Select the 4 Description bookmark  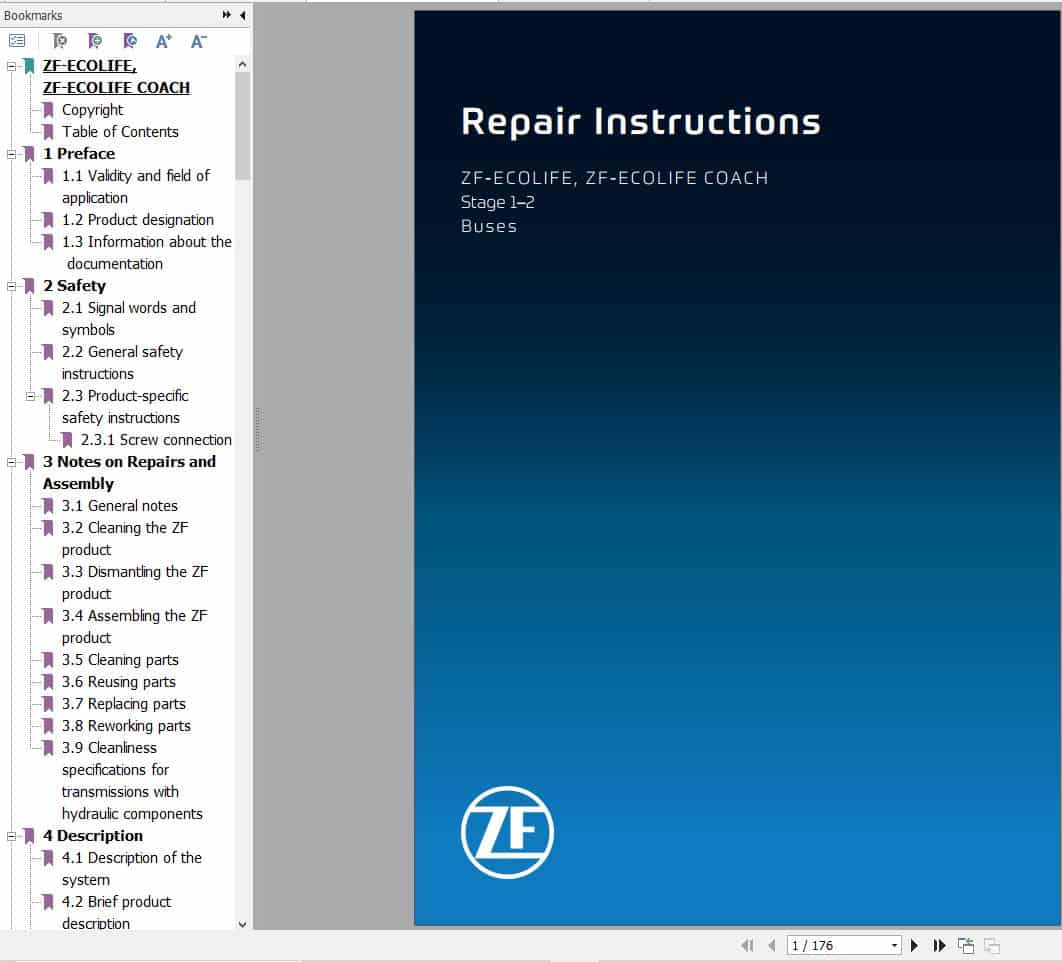coord(93,835)
